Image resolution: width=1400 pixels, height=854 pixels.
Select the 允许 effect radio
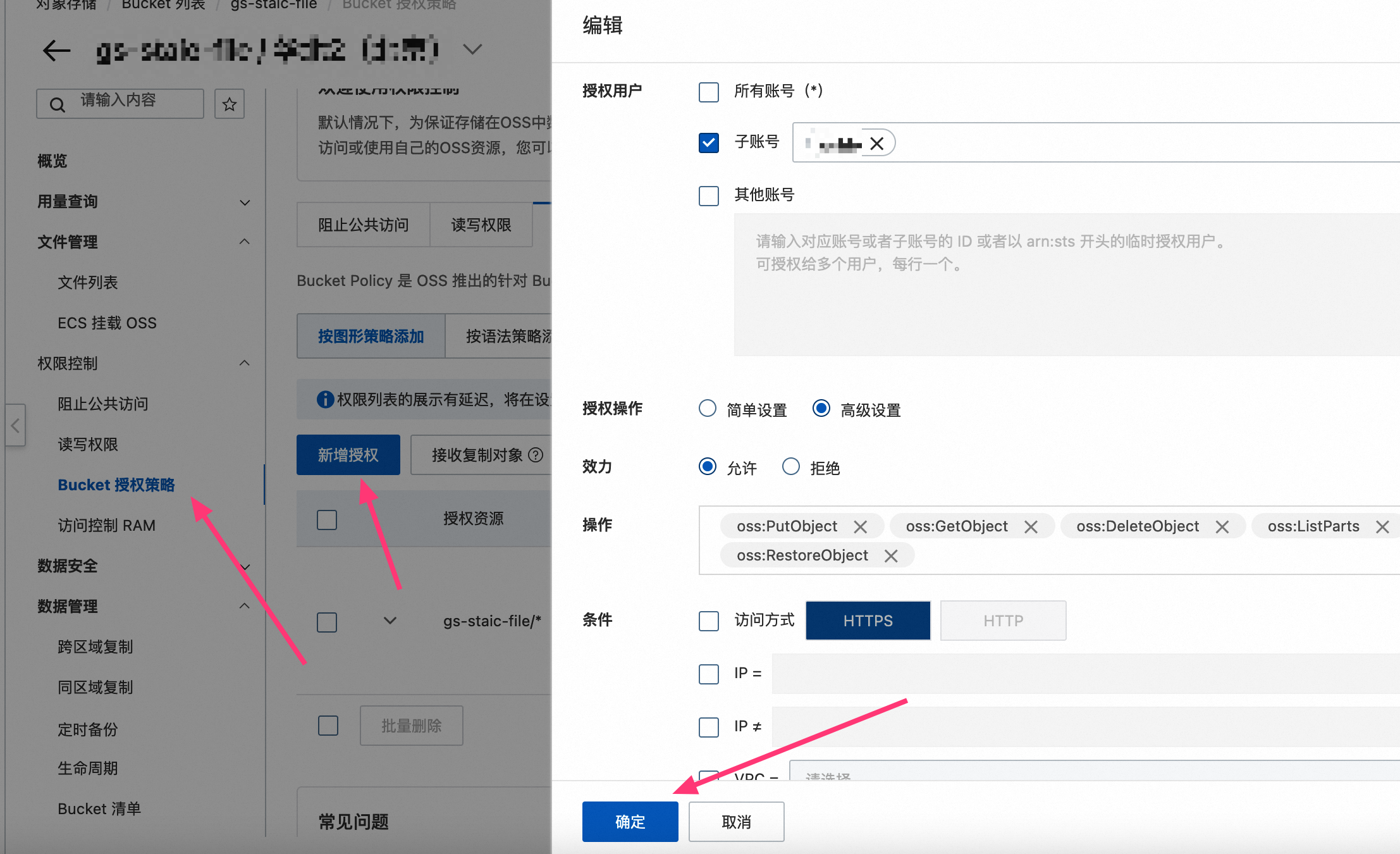(708, 466)
